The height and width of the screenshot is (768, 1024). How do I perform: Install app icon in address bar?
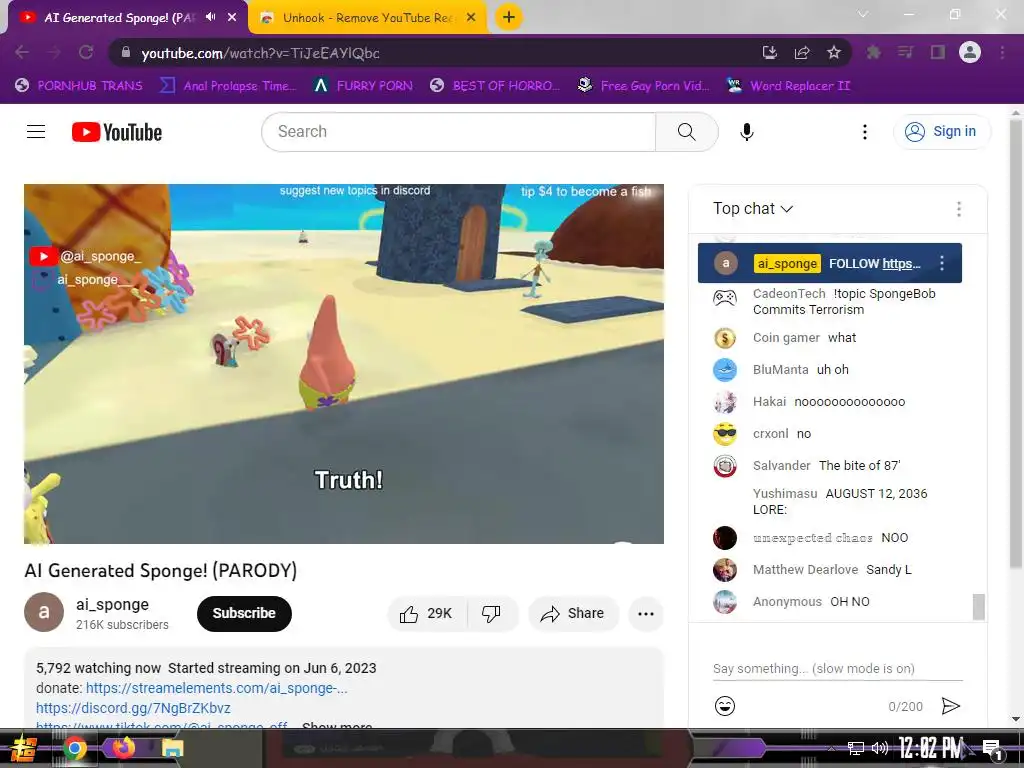pos(769,52)
